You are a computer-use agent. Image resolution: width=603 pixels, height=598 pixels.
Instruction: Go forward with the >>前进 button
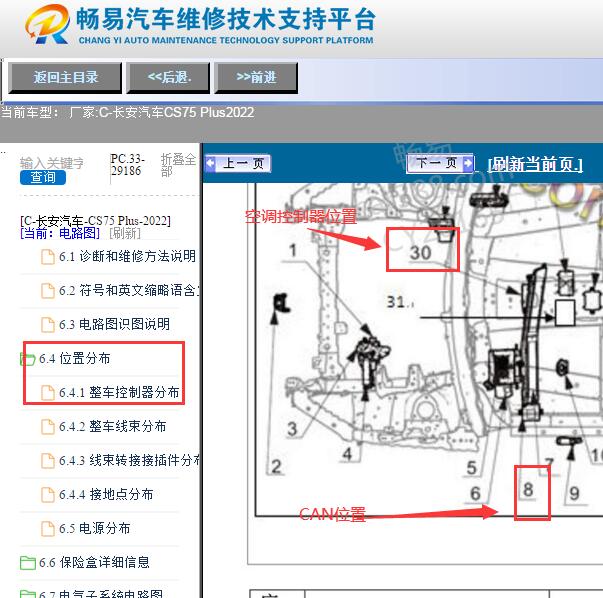tap(256, 78)
